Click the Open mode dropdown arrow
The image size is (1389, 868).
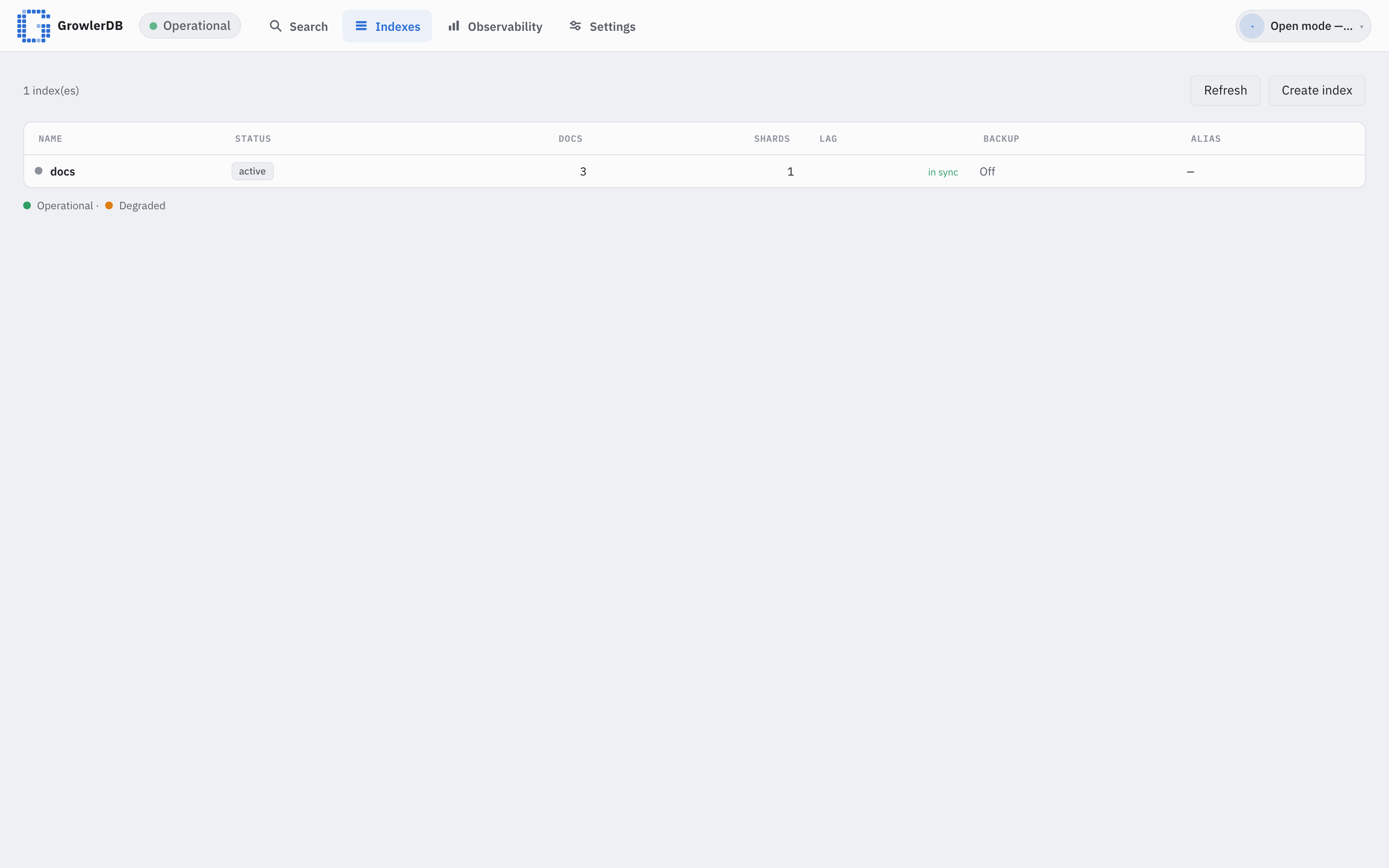coord(1362,27)
